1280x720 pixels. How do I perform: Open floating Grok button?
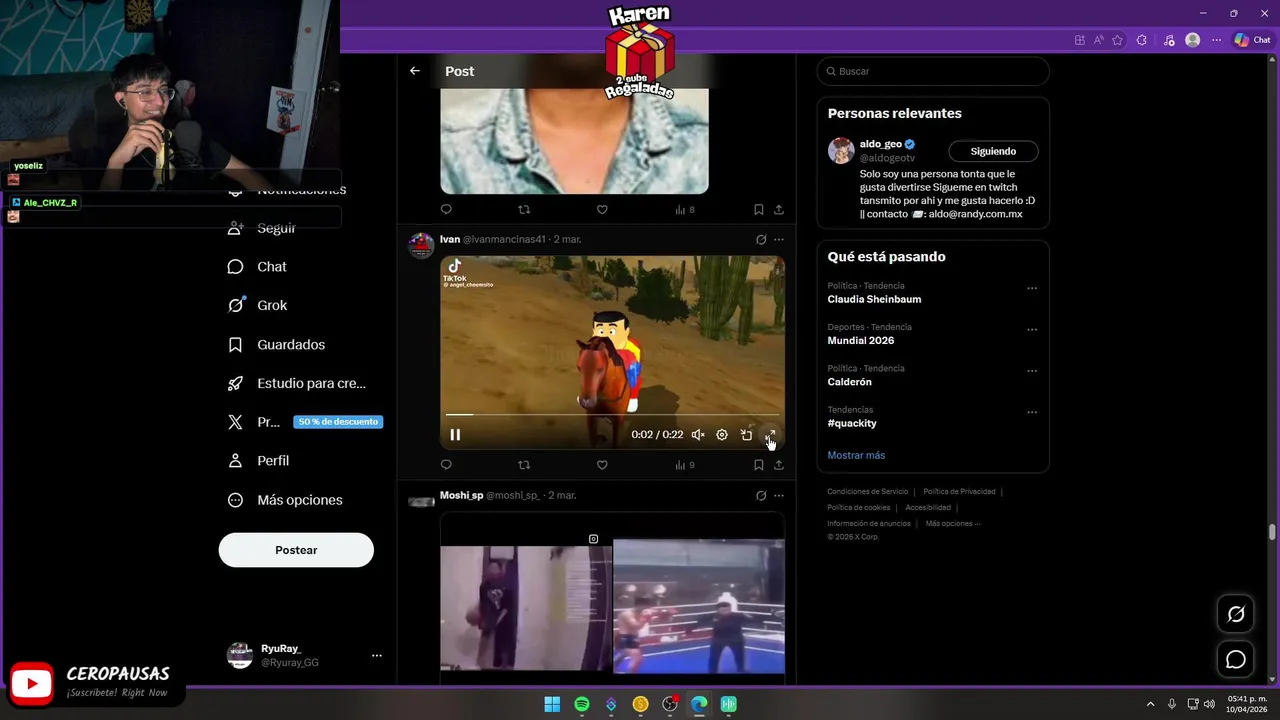pyautogui.click(x=1236, y=614)
